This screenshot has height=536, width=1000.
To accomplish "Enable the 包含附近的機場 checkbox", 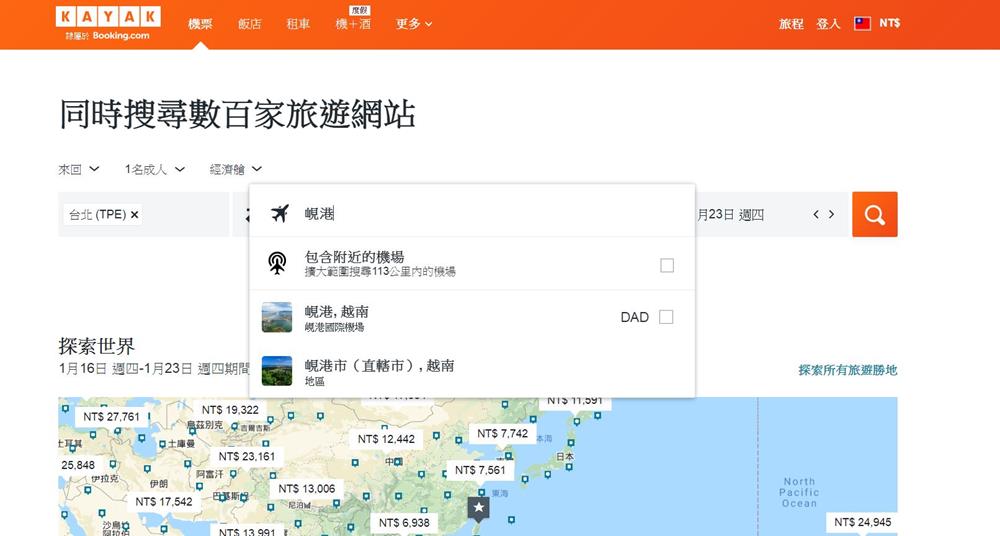I will [x=667, y=265].
